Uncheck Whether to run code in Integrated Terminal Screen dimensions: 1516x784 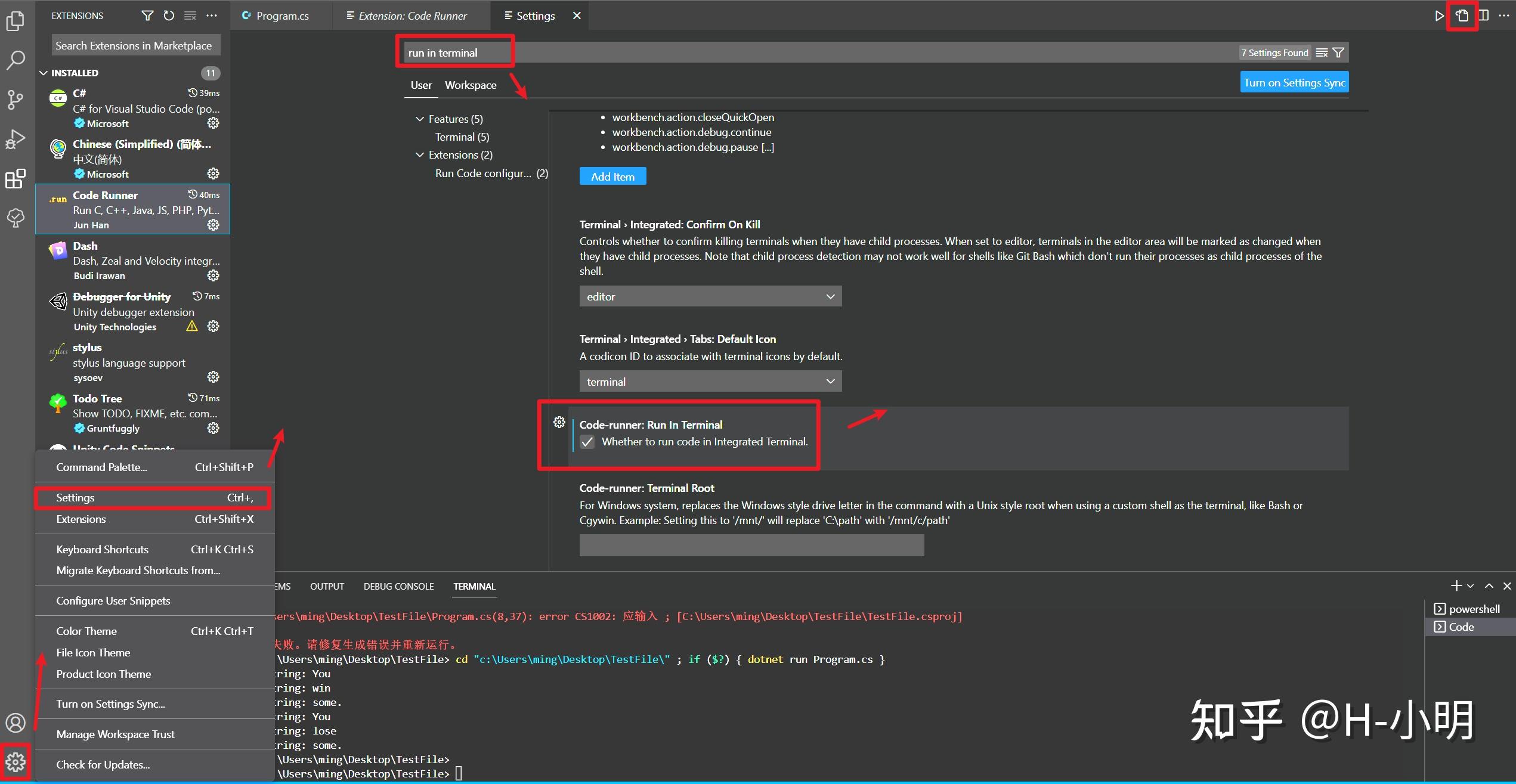pos(588,442)
